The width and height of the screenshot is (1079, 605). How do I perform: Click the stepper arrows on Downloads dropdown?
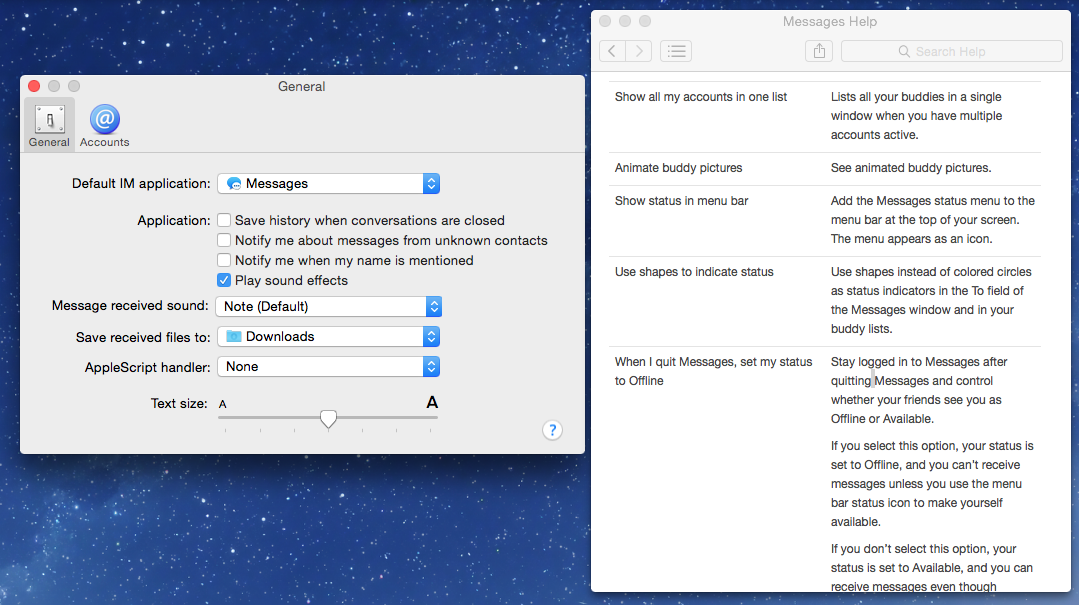pos(431,337)
